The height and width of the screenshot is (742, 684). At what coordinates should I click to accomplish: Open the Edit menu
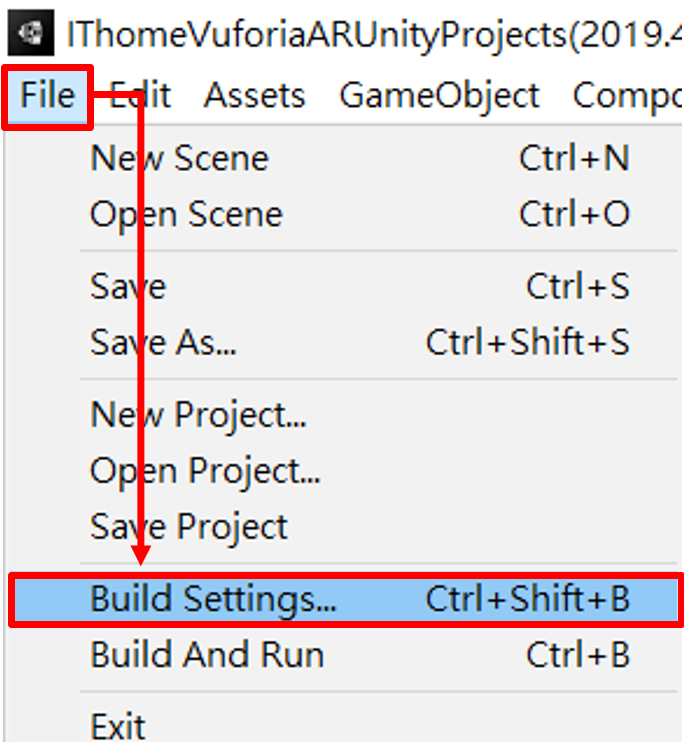(x=140, y=96)
